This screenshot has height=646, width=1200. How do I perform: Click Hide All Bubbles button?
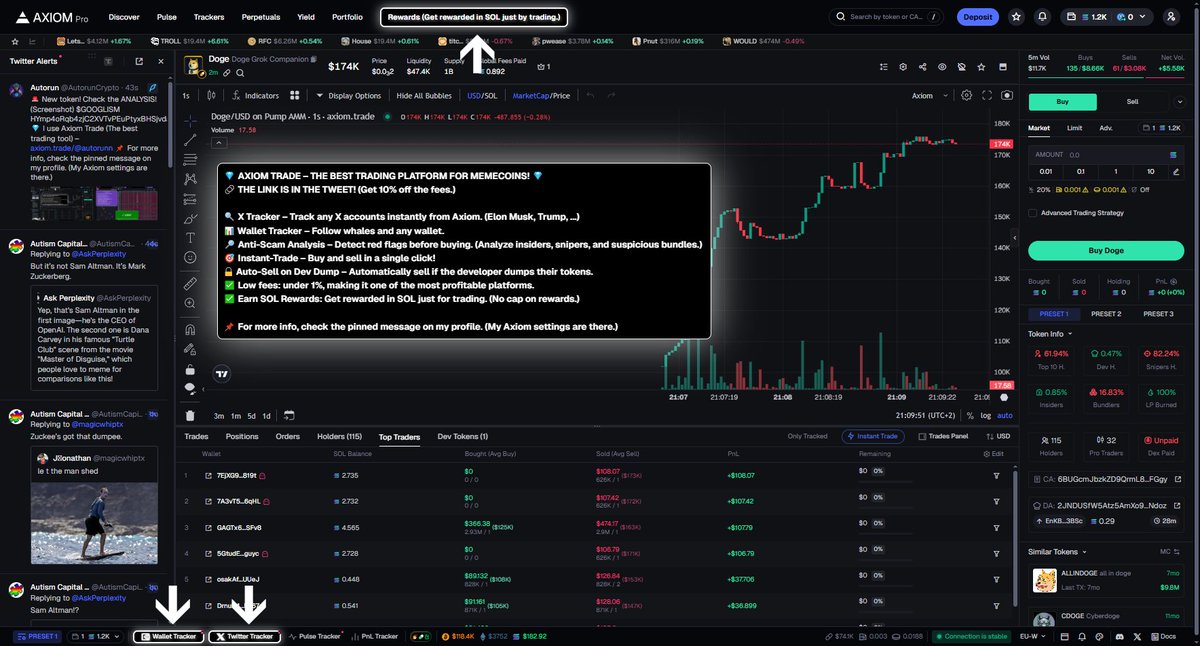pyautogui.click(x=424, y=96)
